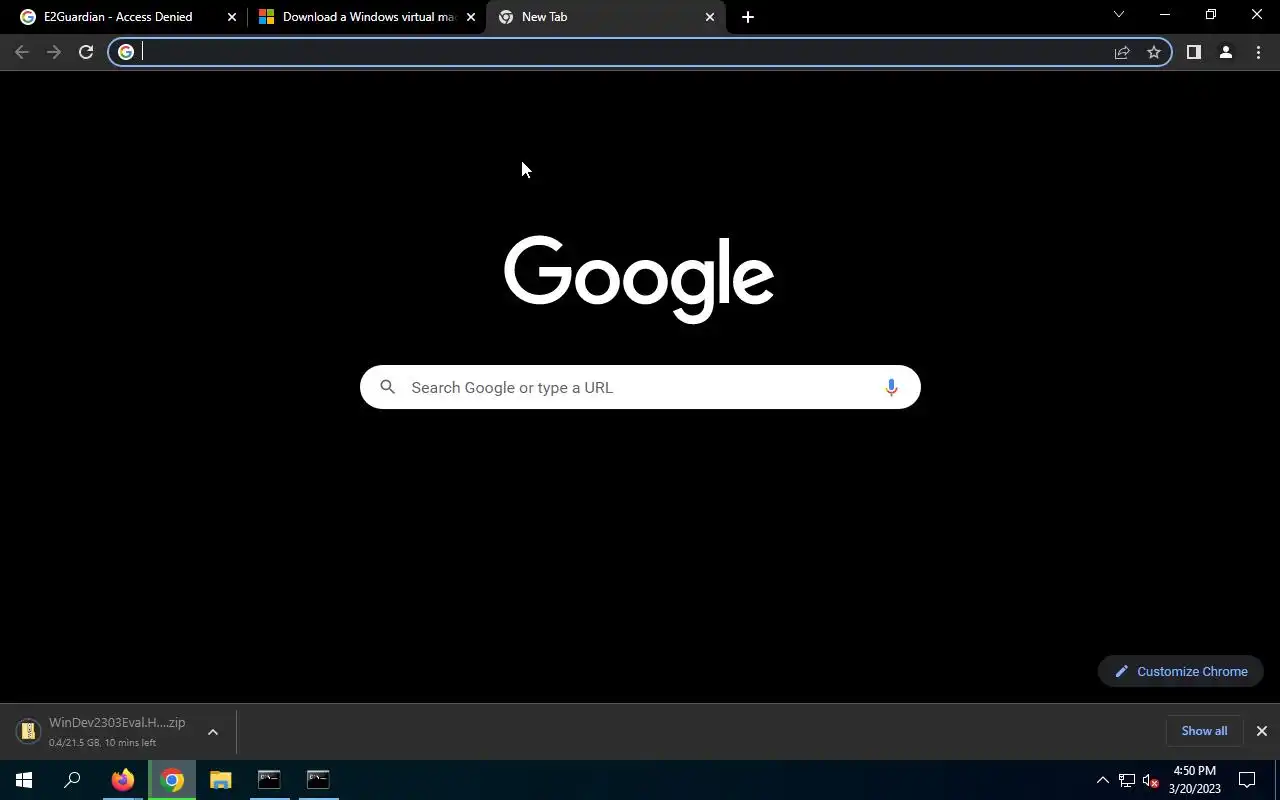Expand the tab search dropdown arrow

[1119, 14]
